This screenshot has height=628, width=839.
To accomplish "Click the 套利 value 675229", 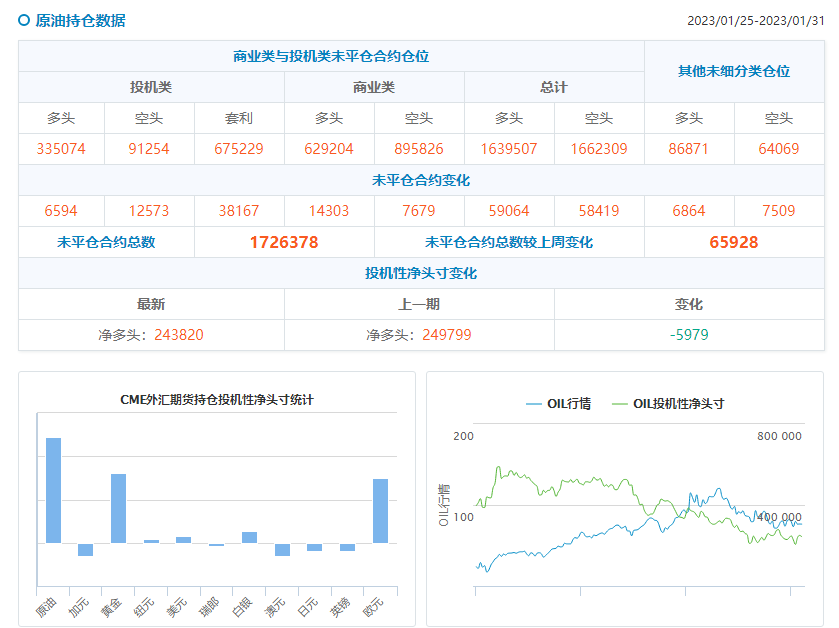I will [239, 149].
